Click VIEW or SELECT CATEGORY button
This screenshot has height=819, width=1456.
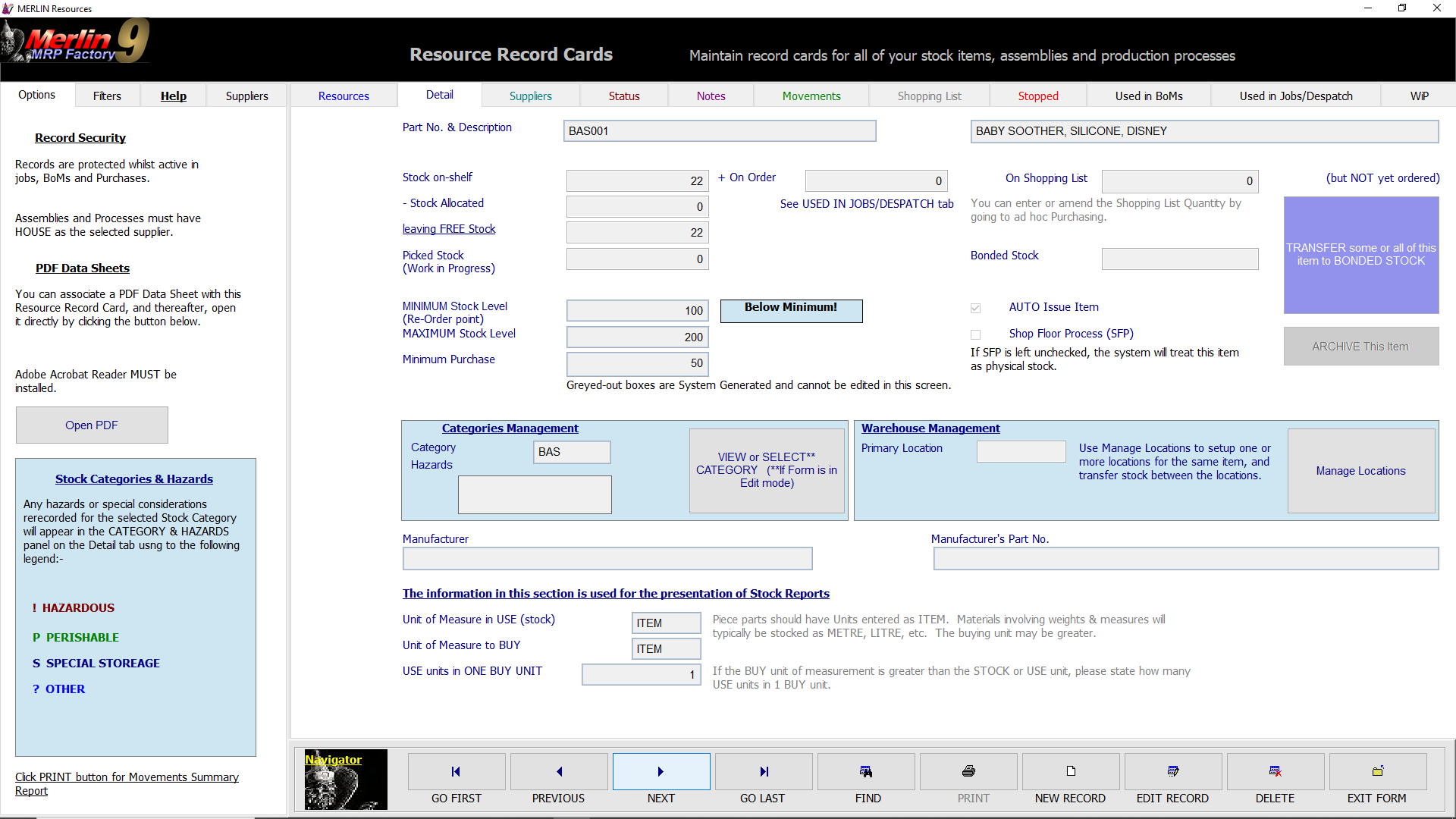[x=767, y=470]
